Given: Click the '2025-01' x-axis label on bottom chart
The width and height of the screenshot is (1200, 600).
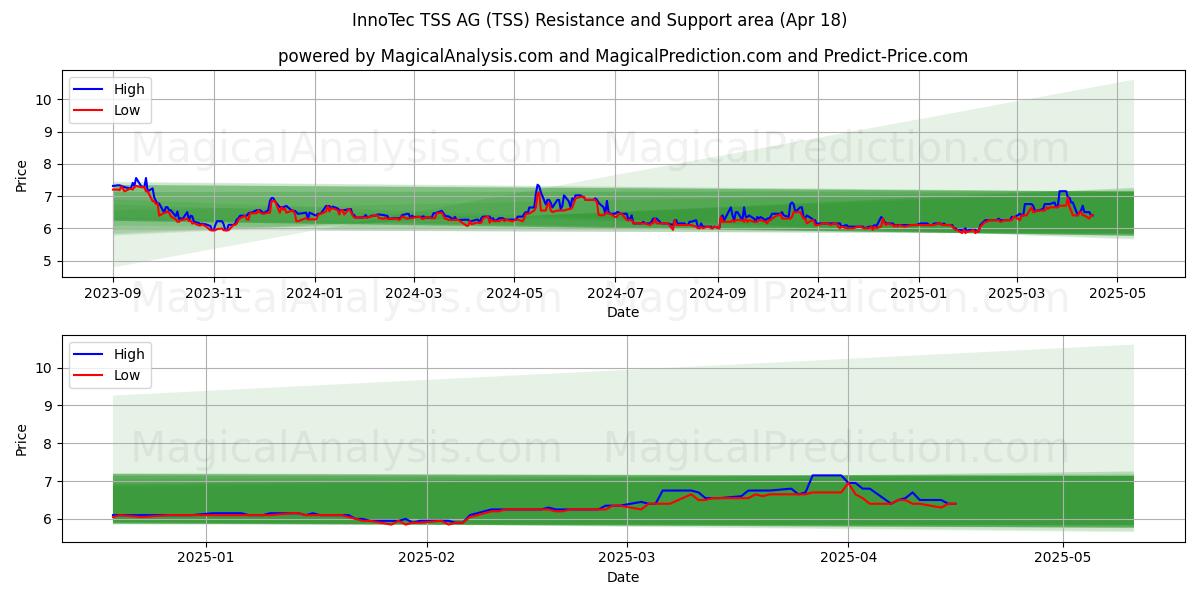Looking at the screenshot, I should 206,558.
